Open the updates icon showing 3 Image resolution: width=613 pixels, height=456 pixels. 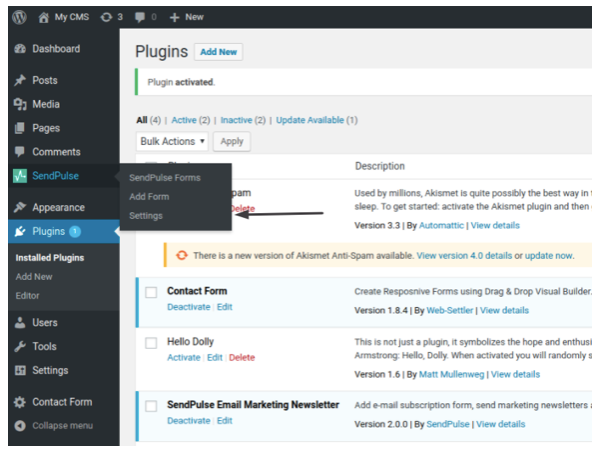(106, 17)
